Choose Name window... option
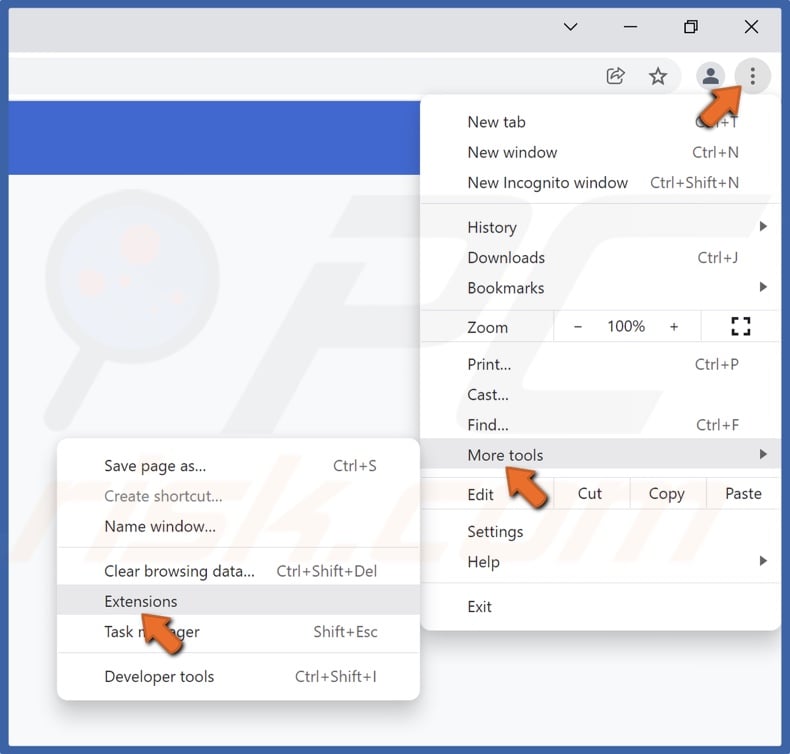Image resolution: width=790 pixels, height=754 pixels. [x=238, y=526]
